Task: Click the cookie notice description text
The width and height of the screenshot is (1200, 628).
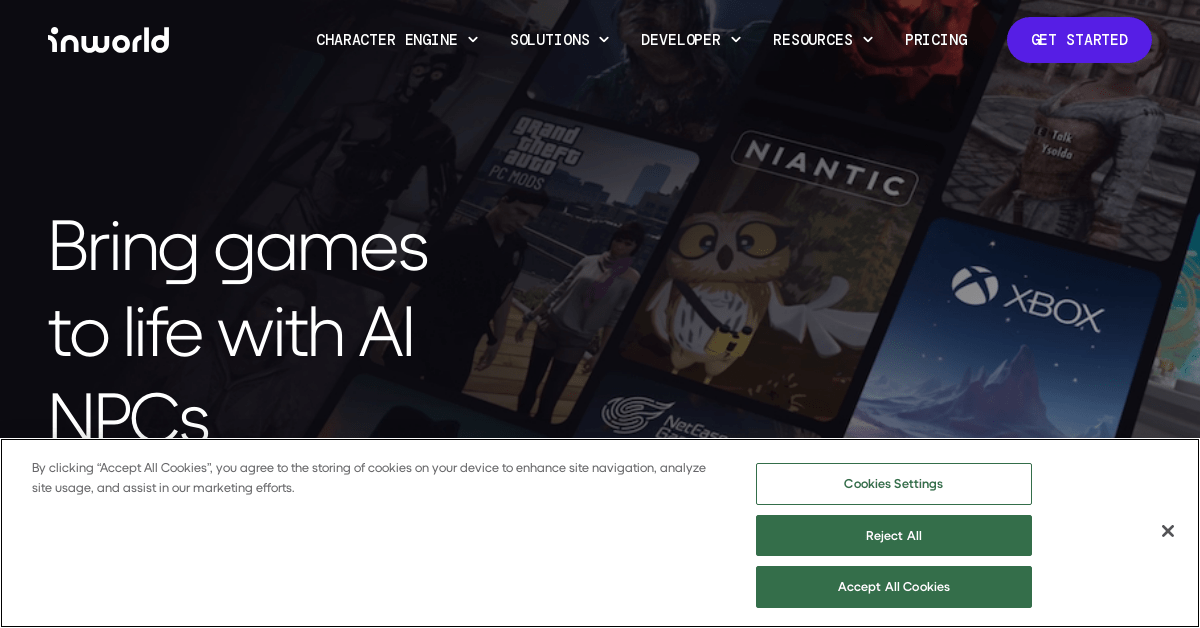Action: pos(369,478)
